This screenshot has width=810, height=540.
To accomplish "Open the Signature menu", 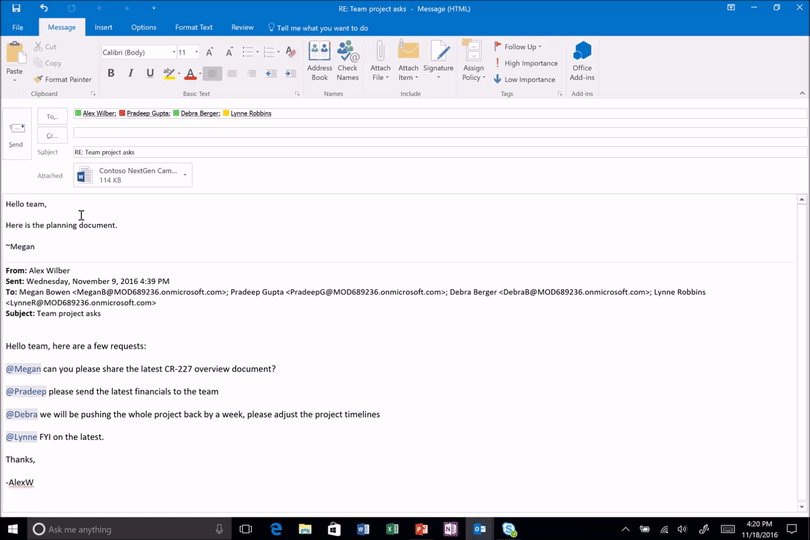I will pyautogui.click(x=438, y=61).
